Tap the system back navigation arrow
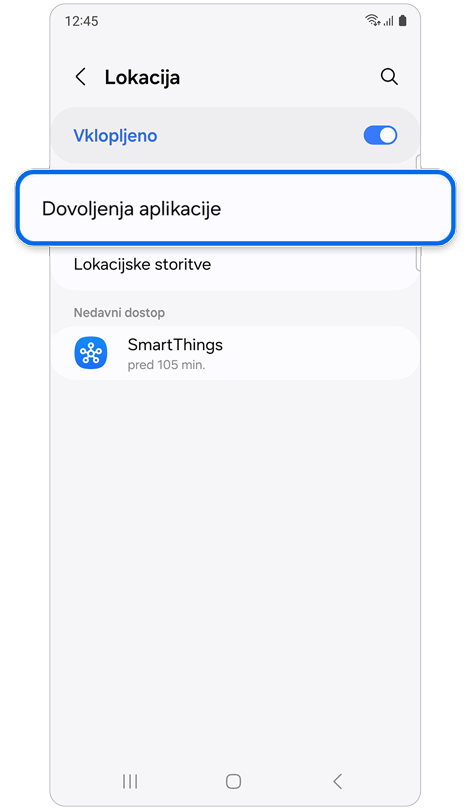This screenshot has height=810, width=470. pyautogui.click(x=337, y=781)
